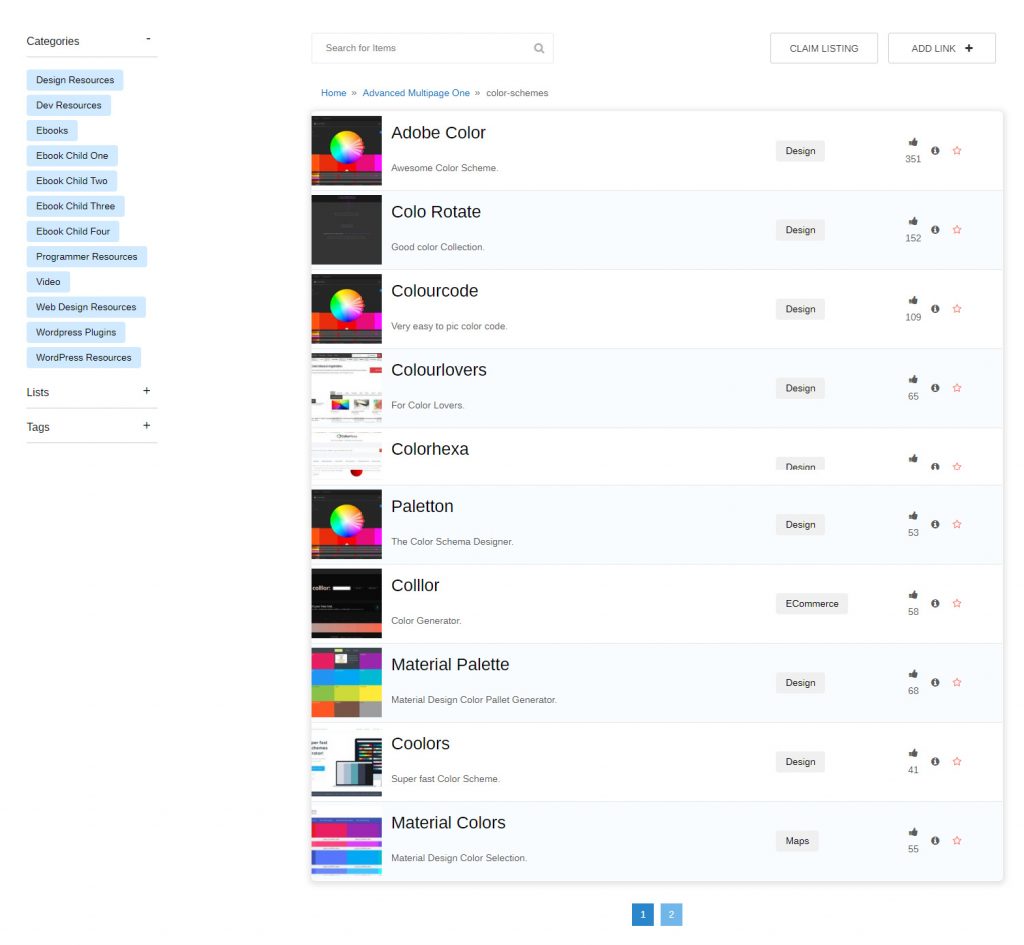Open Wordpress Plugins category
This screenshot has height=945, width=1024.
pos(76,332)
